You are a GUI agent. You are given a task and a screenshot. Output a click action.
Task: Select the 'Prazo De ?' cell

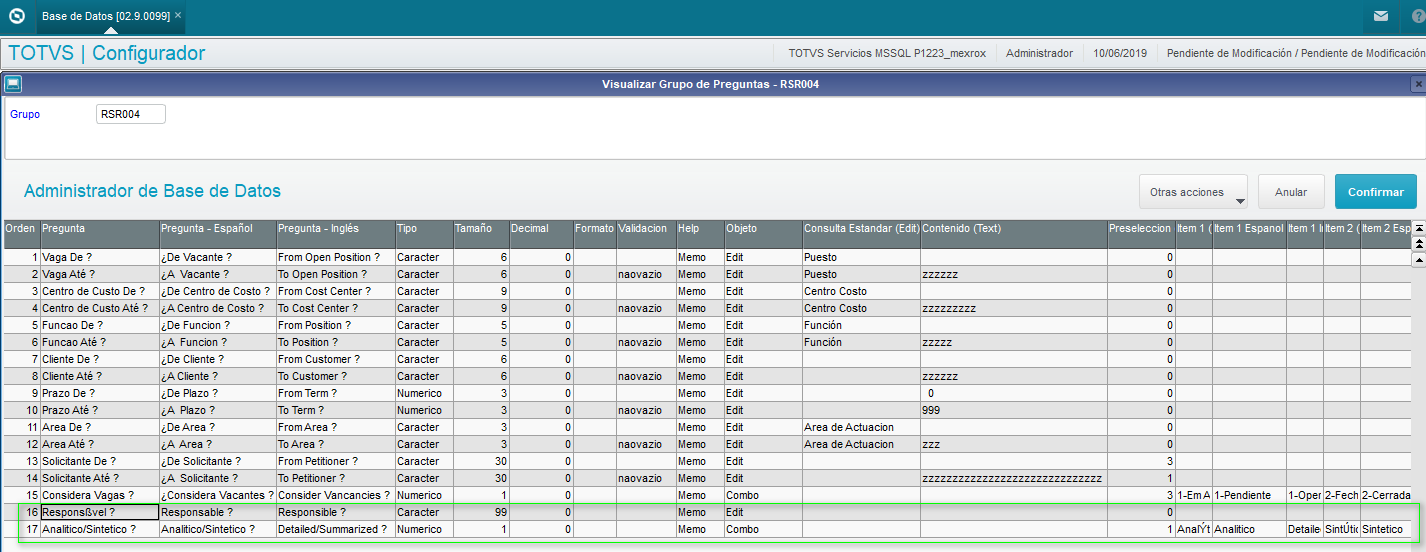99,393
